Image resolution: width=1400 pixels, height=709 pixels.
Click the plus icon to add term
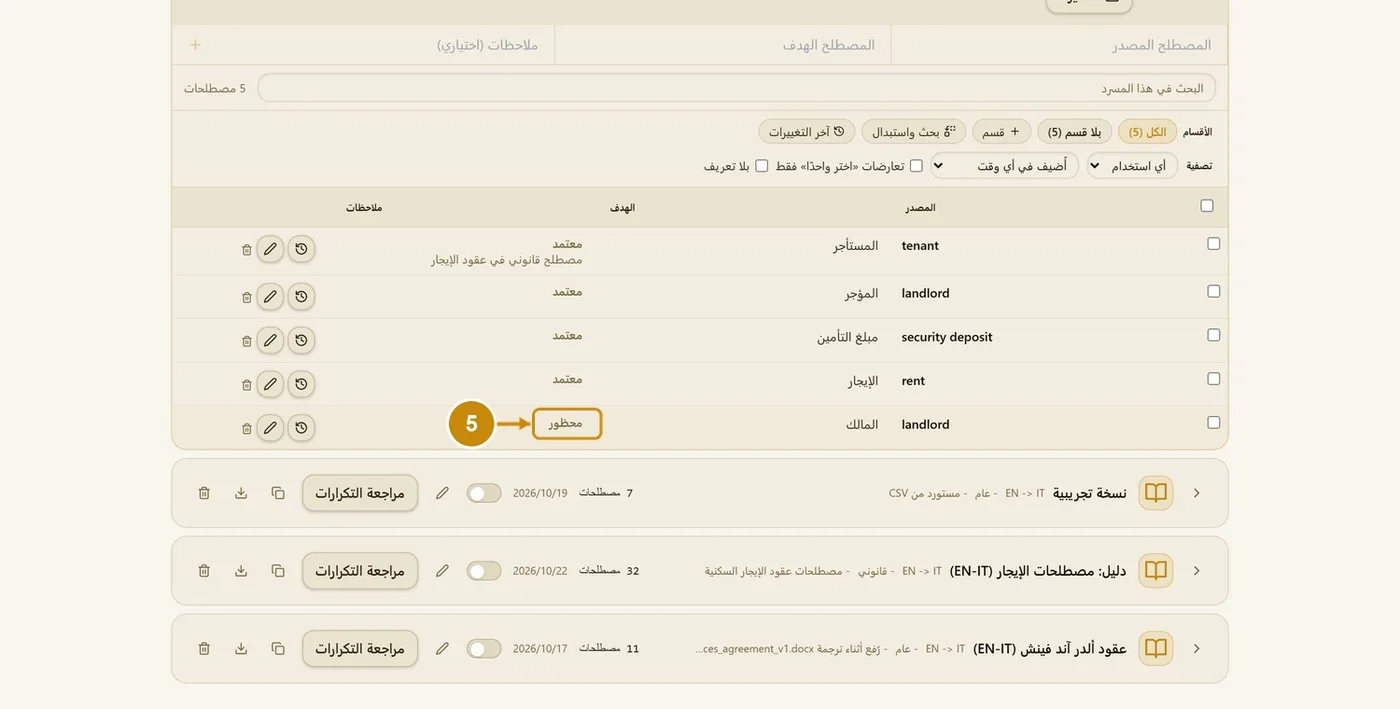pyautogui.click(x=195, y=45)
